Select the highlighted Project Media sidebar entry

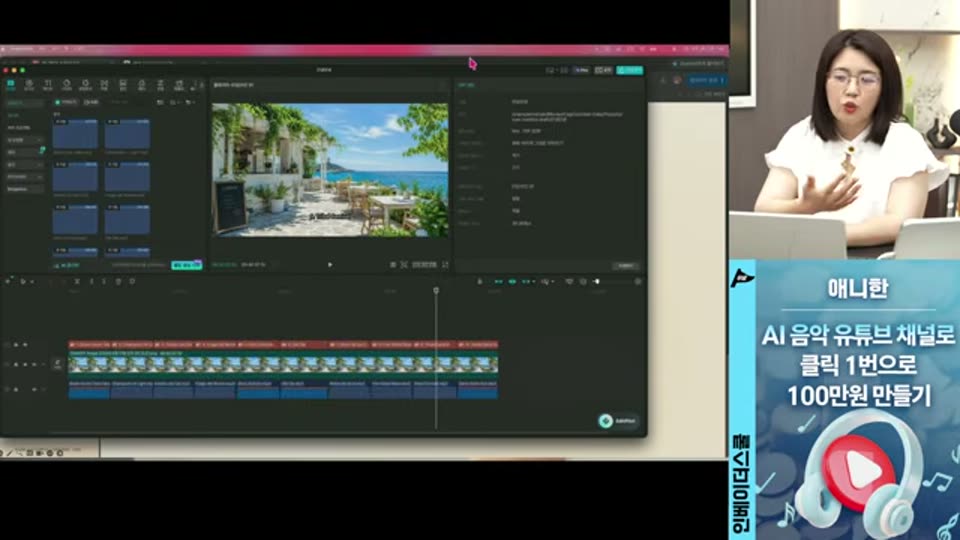click(x=23, y=103)
